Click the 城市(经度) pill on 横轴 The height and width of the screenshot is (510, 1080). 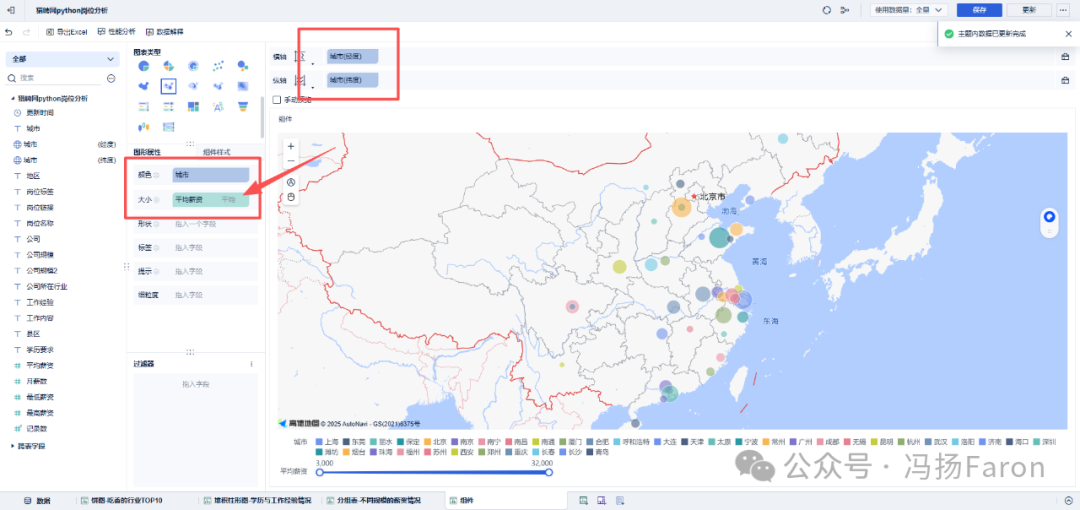(353, 57)
